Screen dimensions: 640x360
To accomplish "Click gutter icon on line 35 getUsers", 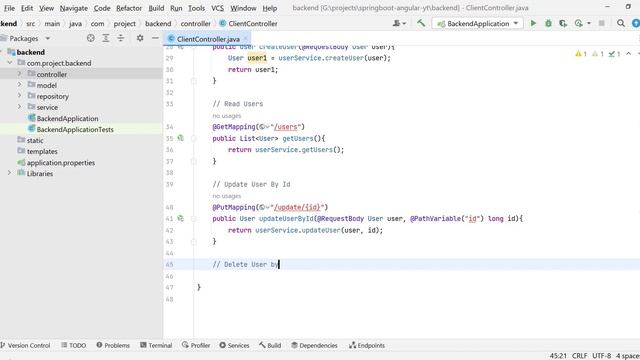I will (180, 138).
